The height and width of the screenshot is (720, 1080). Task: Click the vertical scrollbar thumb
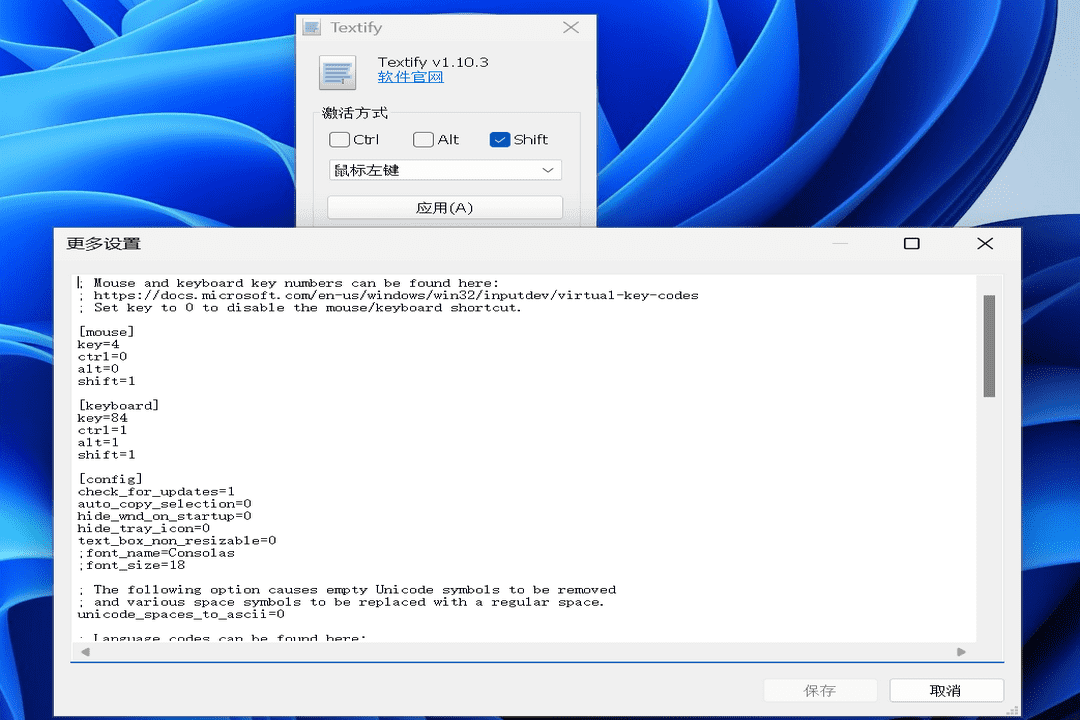tap(989, 346)
